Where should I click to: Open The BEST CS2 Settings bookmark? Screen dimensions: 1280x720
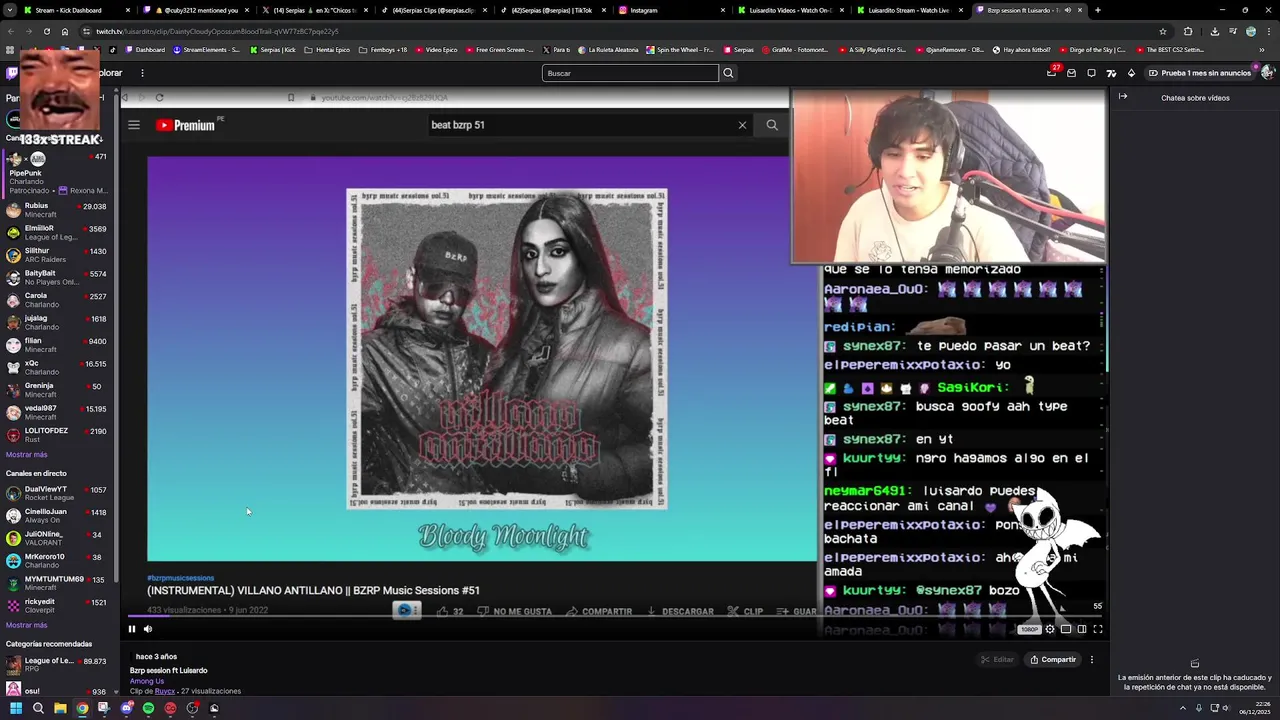pos(1169,49)
